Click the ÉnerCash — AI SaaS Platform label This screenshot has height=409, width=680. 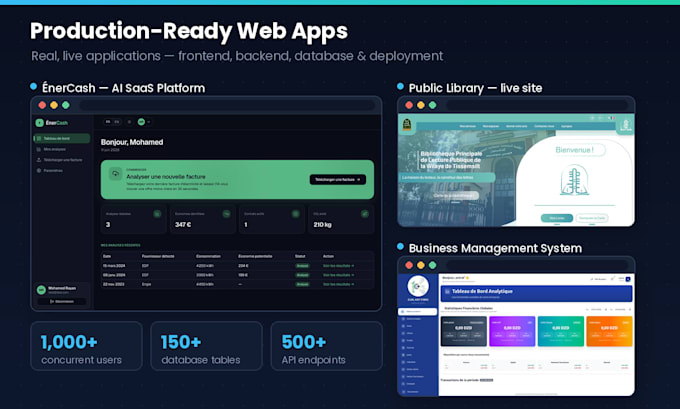(x=123, y=88)
